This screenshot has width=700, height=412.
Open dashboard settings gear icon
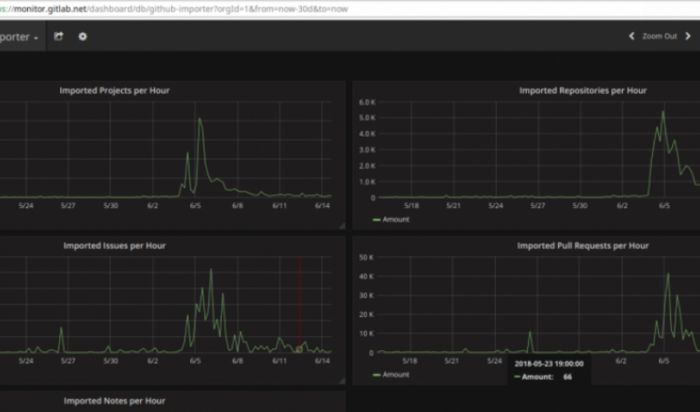83,36
